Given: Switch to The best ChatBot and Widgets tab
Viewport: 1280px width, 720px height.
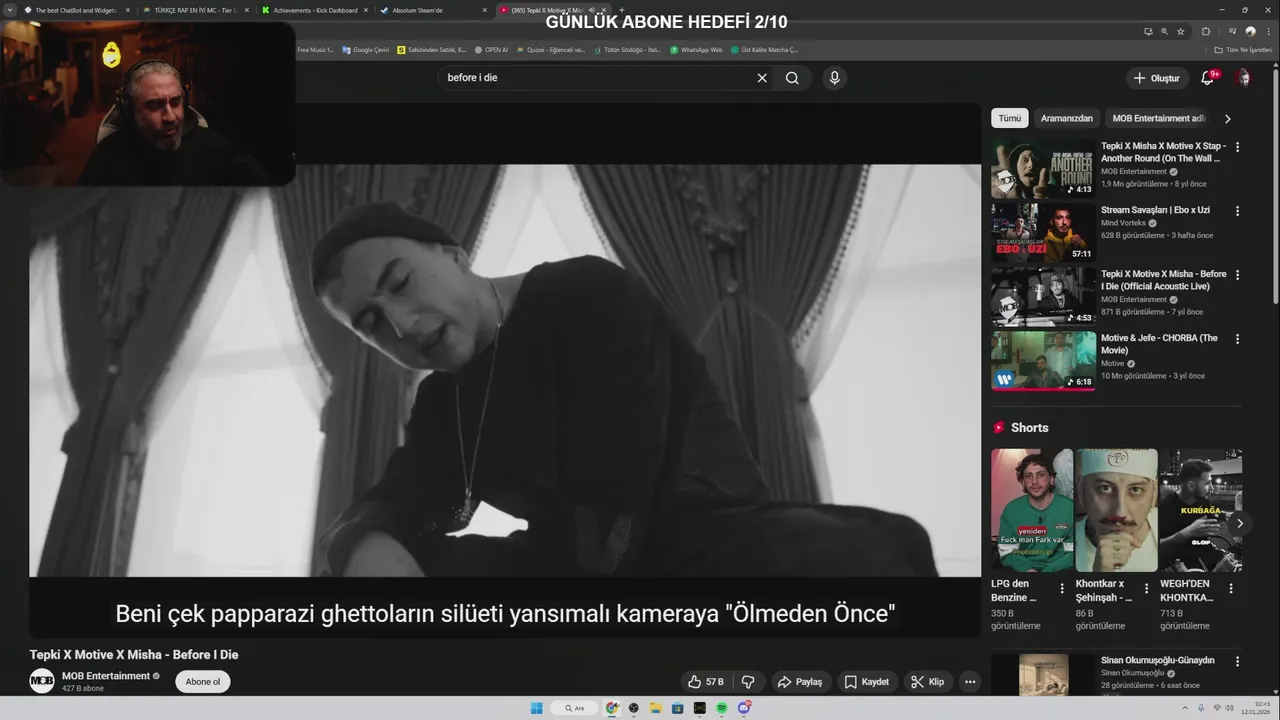Looking at the screenshot, I should point(77,10).
